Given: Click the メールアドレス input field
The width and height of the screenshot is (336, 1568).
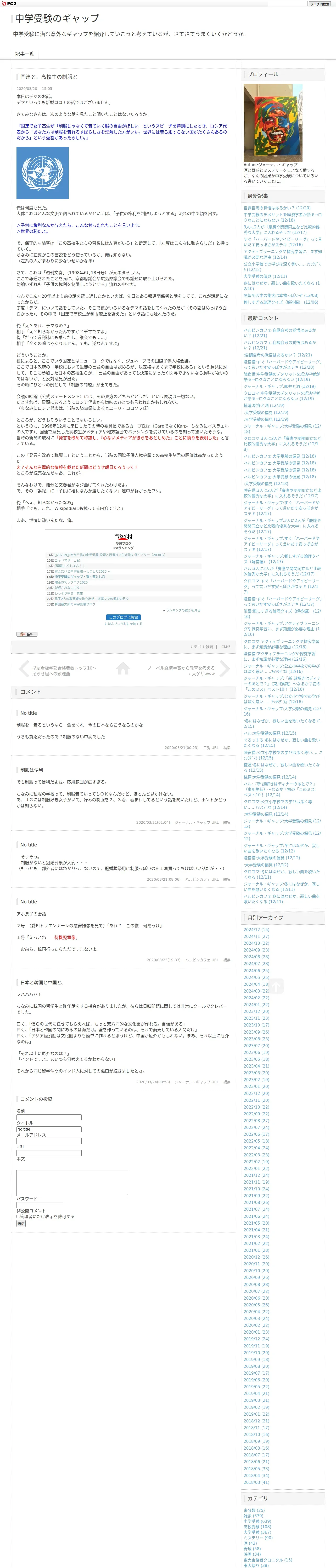Looking at the screenshot, I should coord(49,1141).
